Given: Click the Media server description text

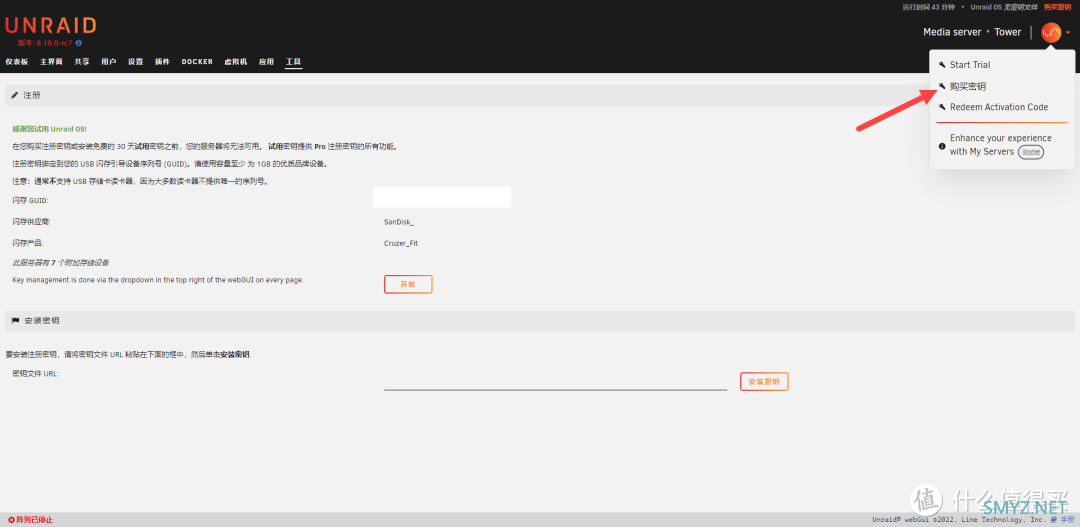Looking at the screenshot, I should pyautogui.click(x=952, y=32).
